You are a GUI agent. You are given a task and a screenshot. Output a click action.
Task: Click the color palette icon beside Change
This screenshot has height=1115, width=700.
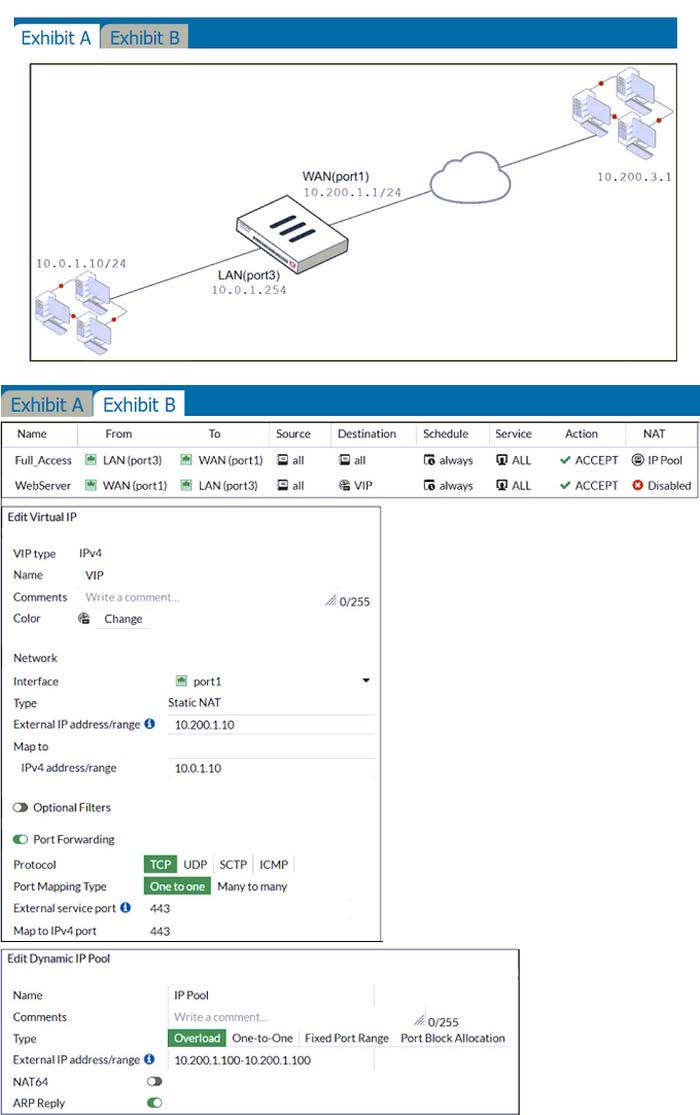tap(85, 619)
